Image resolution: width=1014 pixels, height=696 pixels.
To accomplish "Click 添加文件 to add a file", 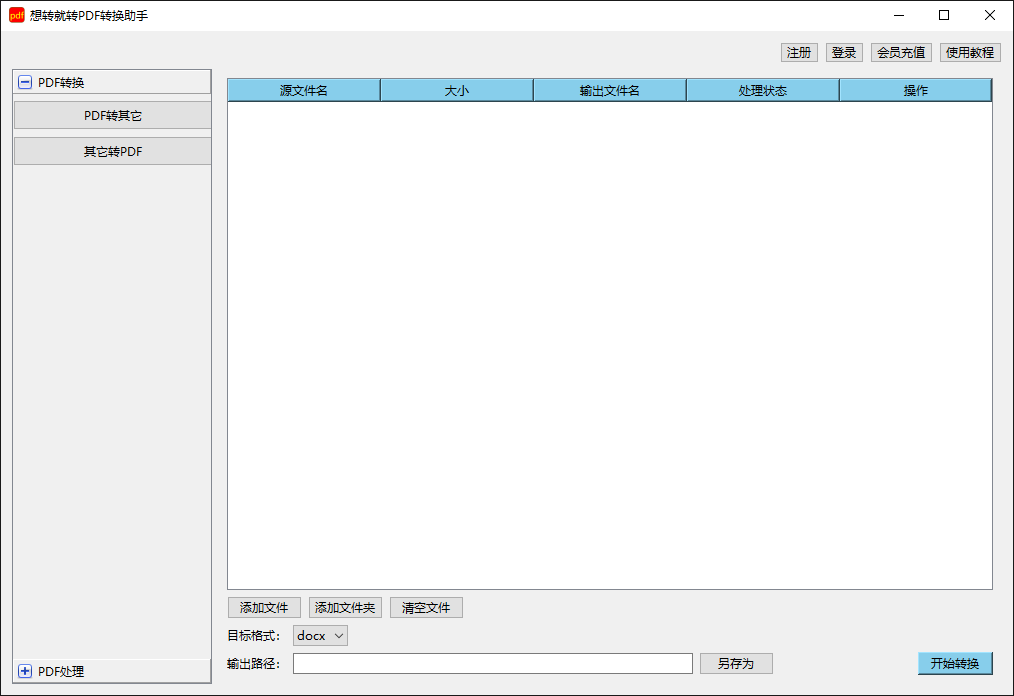I will pyautogui.click(x=264, y=607).
